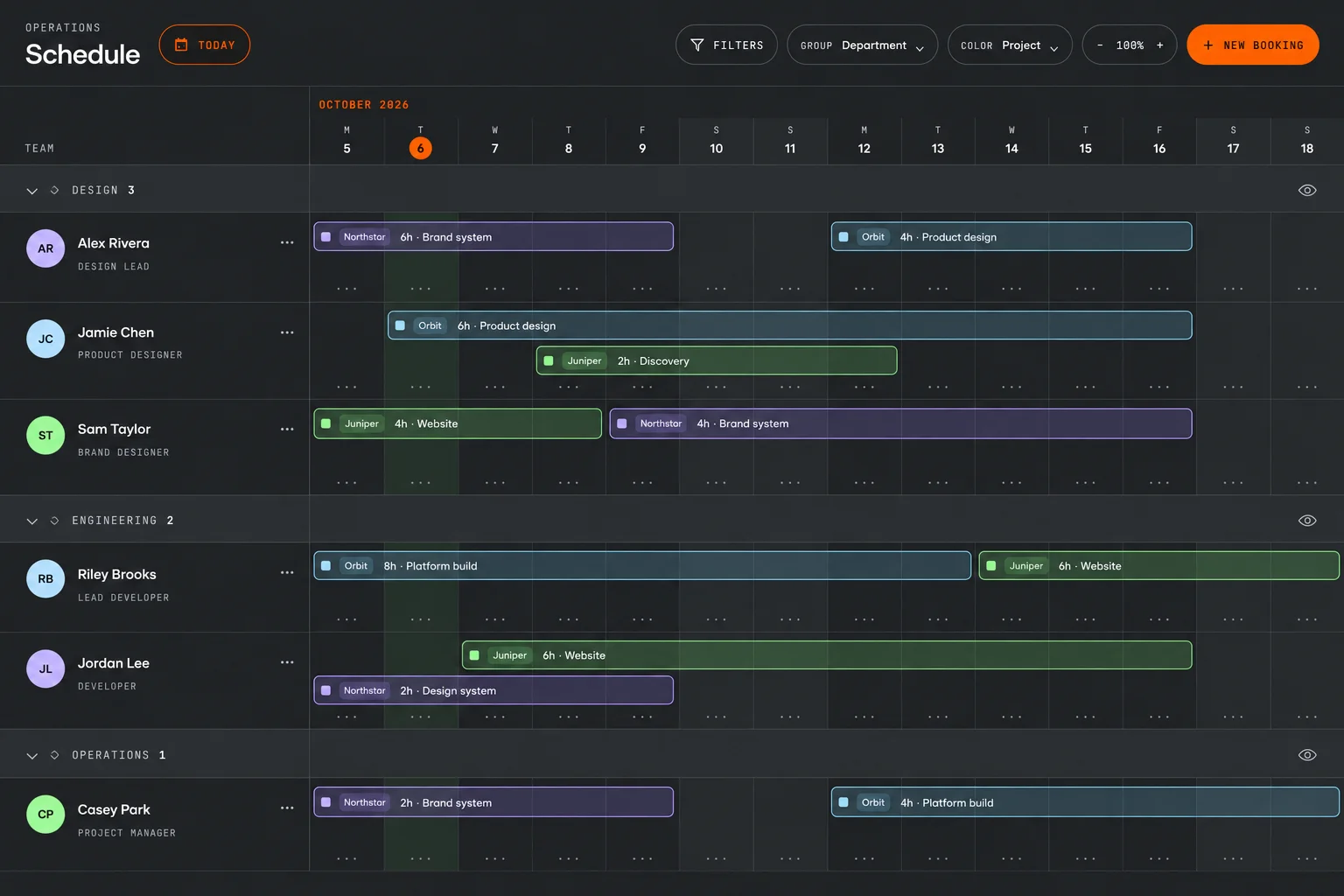The width and height of the screenshot is (1344, 896).
Task: Open the Color by Project dropdown
Action: [1010, 45]
